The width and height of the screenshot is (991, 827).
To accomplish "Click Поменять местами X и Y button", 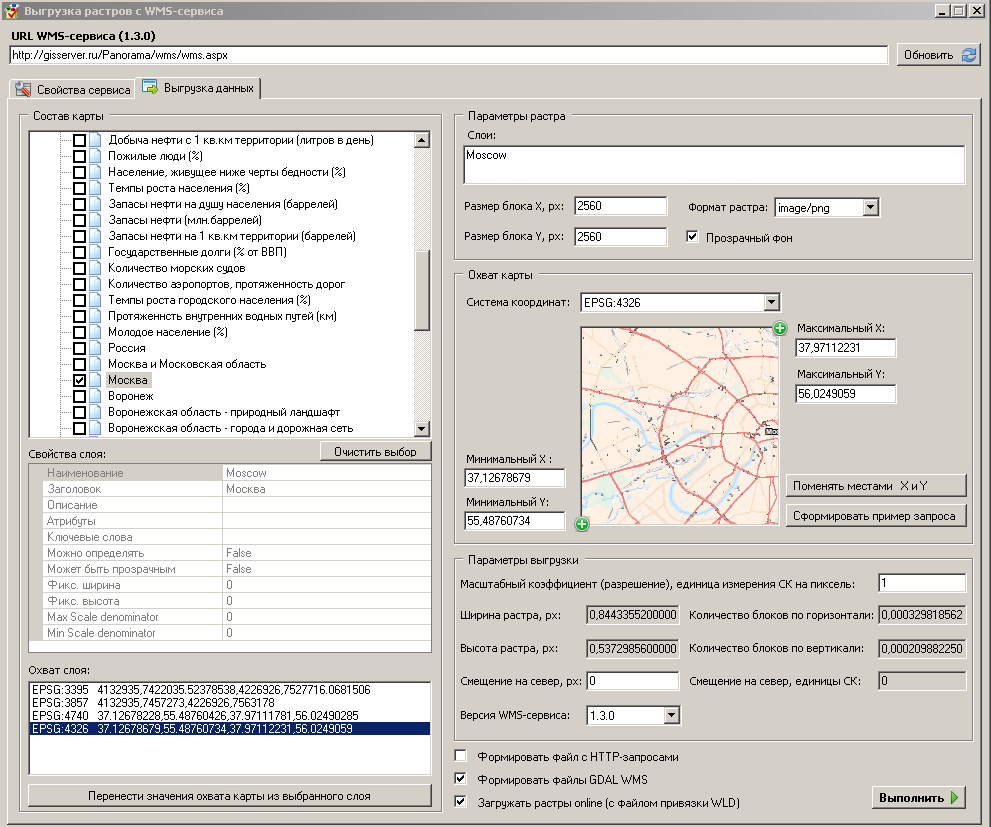I will (x=876, y=485).
